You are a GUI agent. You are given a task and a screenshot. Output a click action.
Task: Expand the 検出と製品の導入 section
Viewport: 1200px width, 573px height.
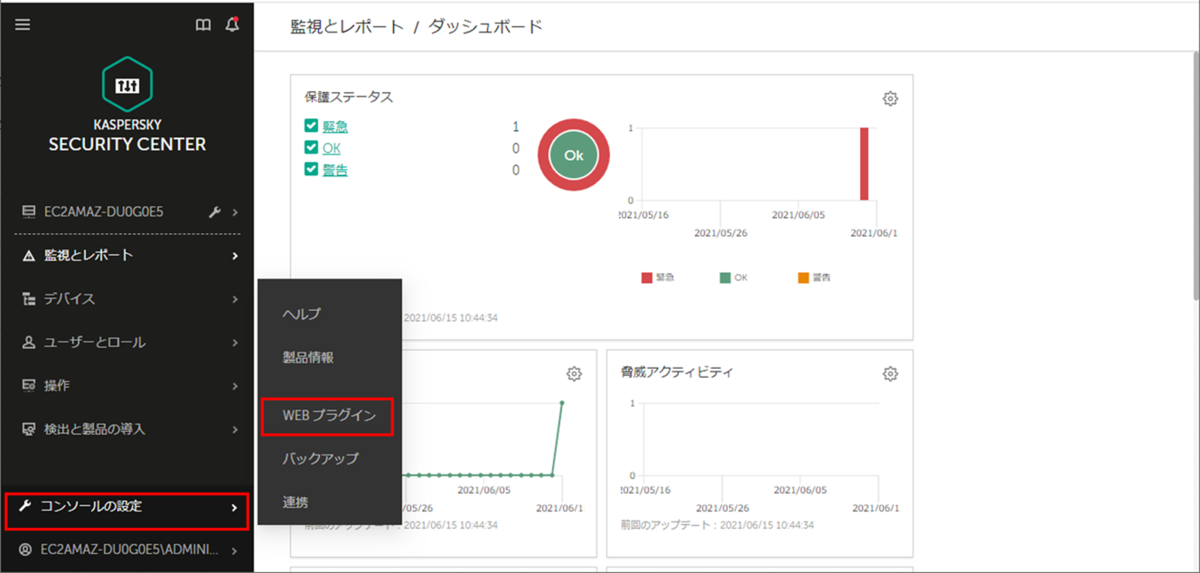(x=235, y=429)
